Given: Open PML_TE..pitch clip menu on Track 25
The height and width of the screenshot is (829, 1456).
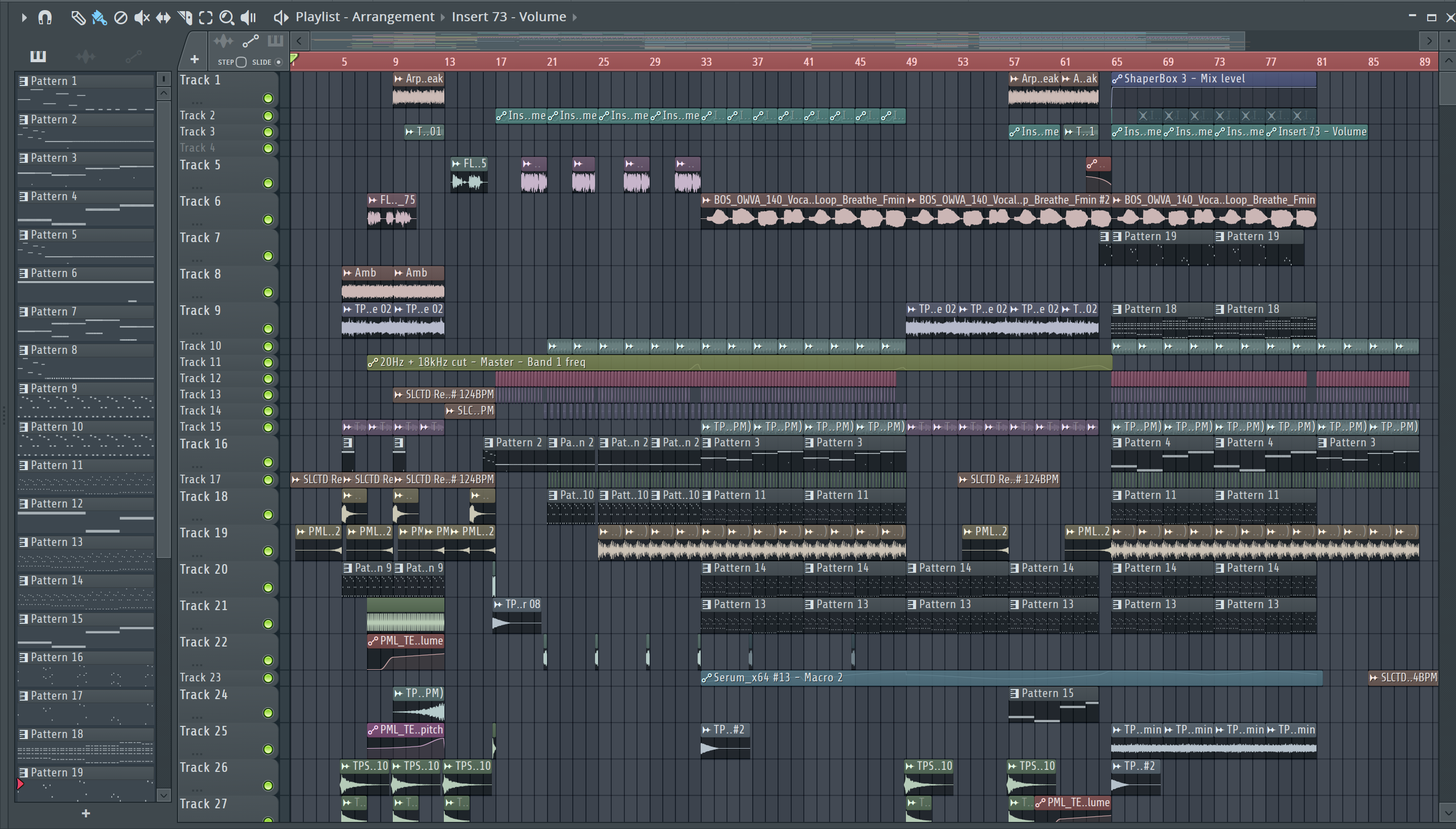Looking at the screenshot, I should pos(374,730).
